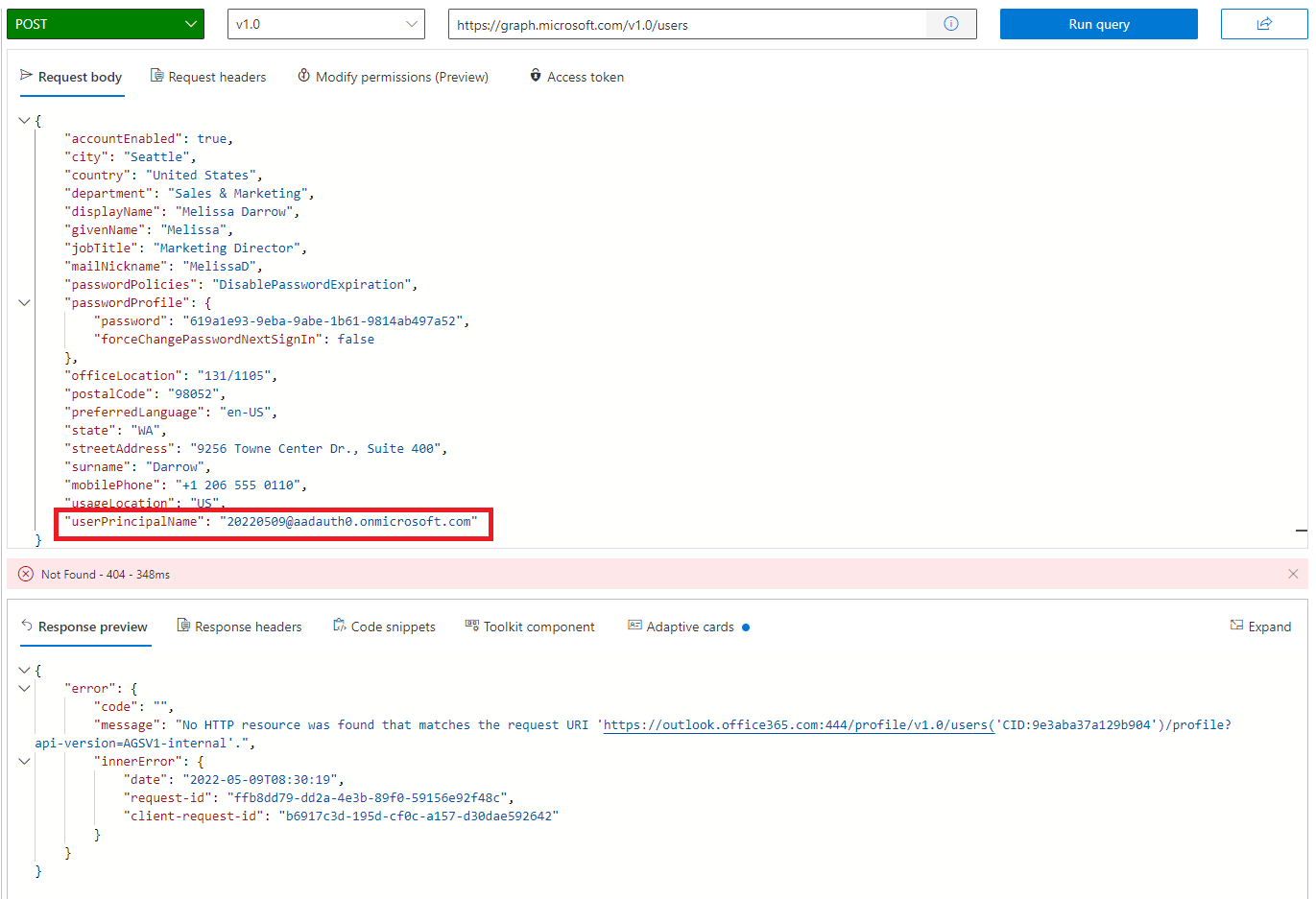
Task: Click the password value in passwordProfile
Action: 323,320
